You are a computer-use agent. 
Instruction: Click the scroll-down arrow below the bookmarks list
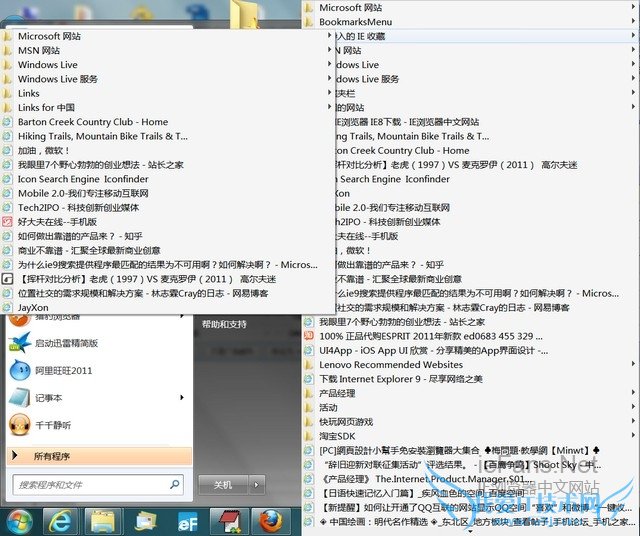pyautogui.click(x=471, y=532)
